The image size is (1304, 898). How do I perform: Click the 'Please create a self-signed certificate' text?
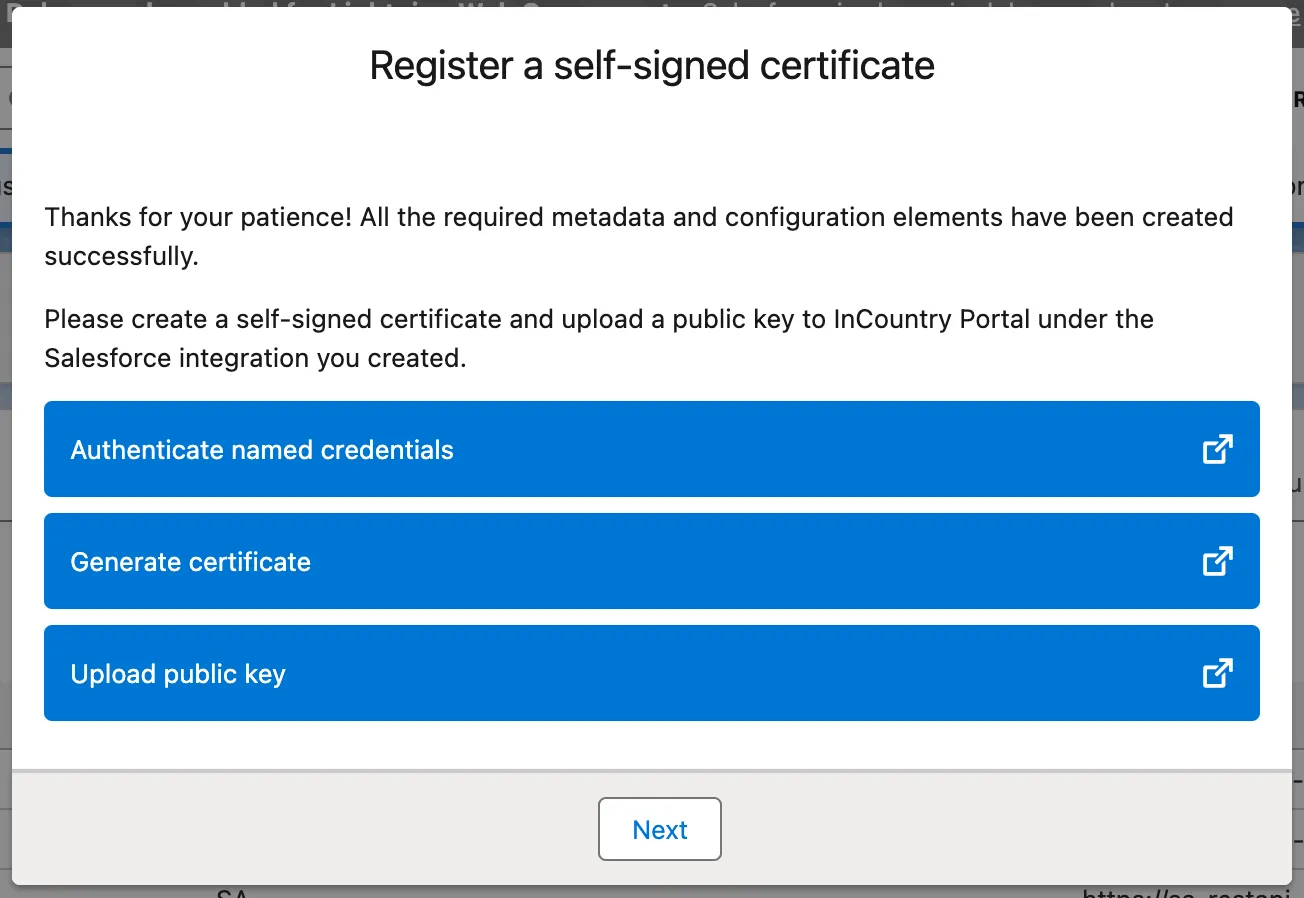click(272, 319)
